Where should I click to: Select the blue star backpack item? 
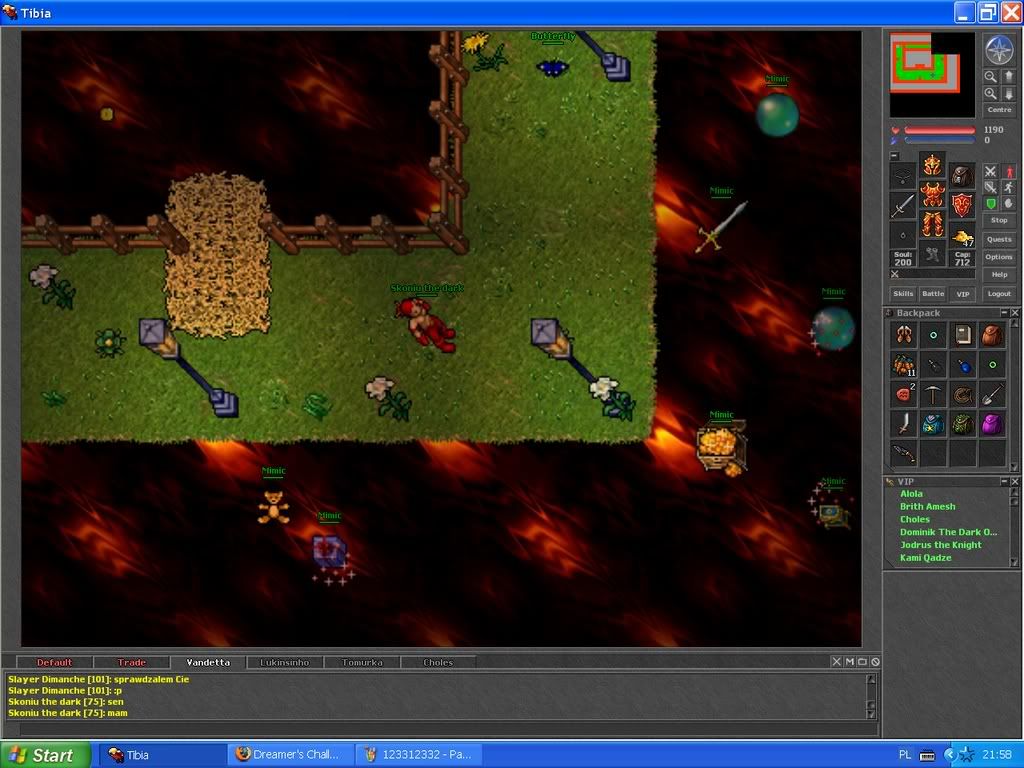tap(933, 424)
